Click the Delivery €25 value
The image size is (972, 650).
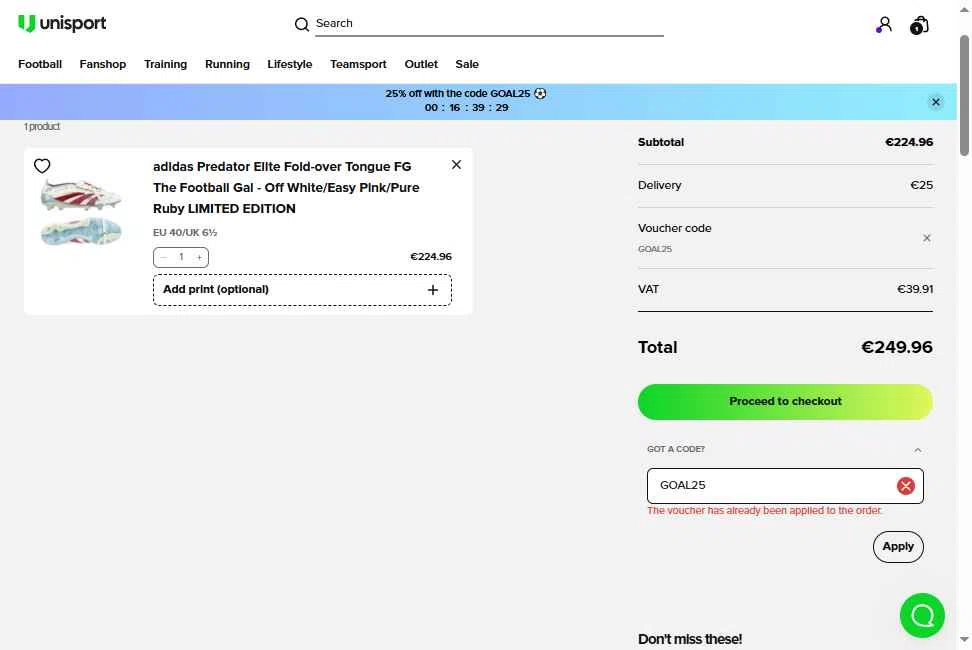(x=921, y=185)
